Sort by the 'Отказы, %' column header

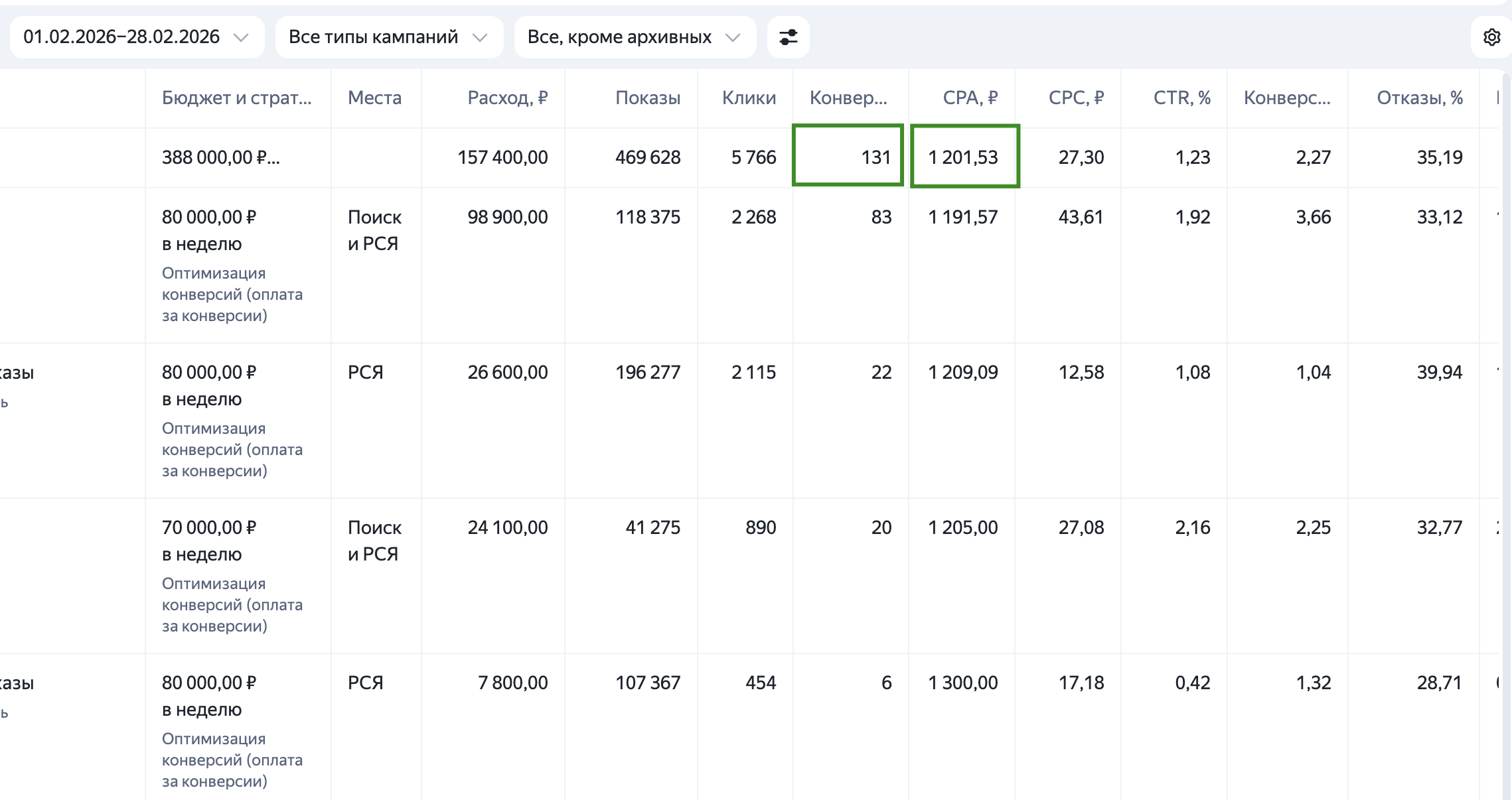tap(1419, 98)
